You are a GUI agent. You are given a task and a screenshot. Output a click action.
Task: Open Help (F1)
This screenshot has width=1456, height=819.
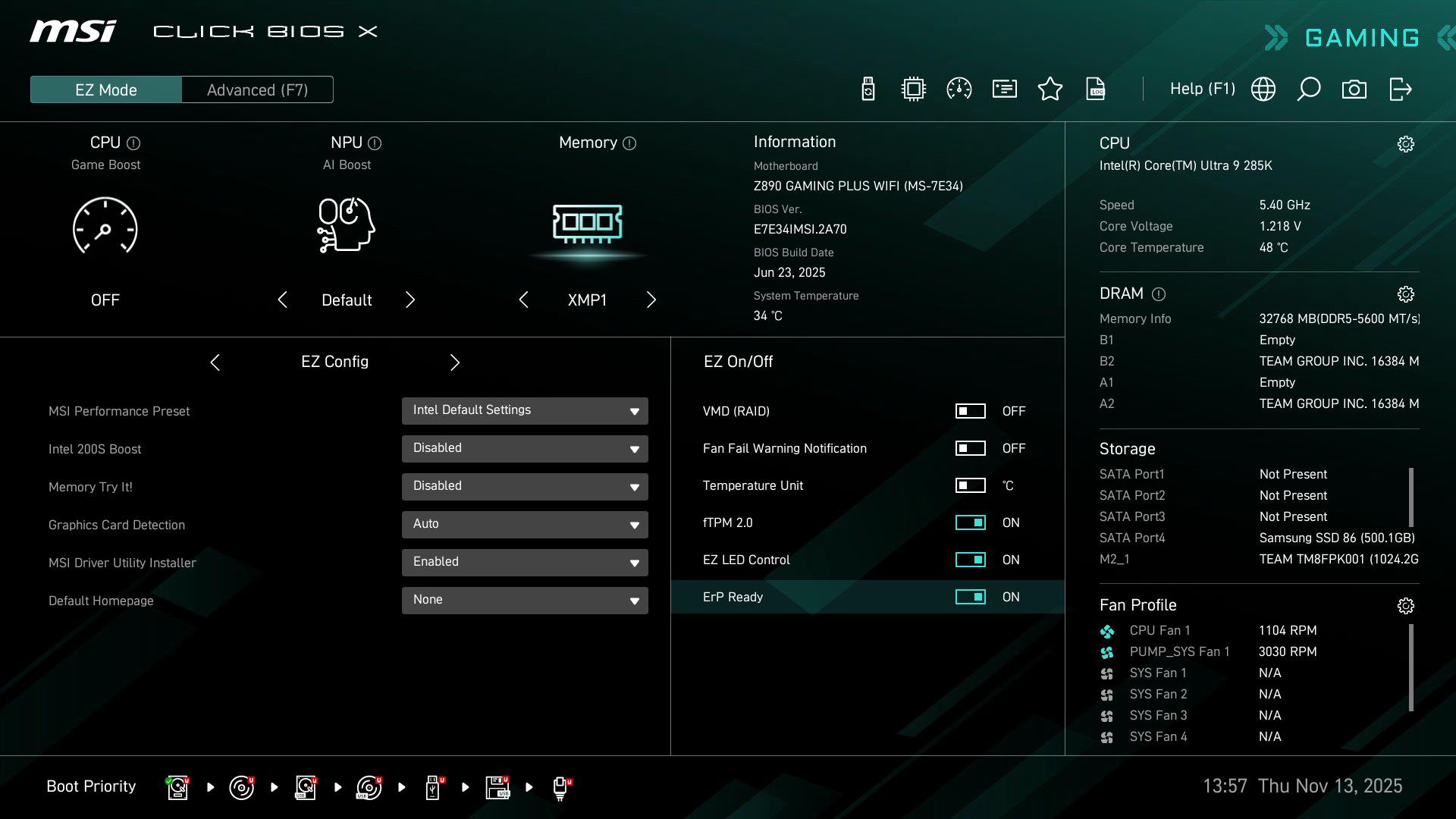(1202, 89)
